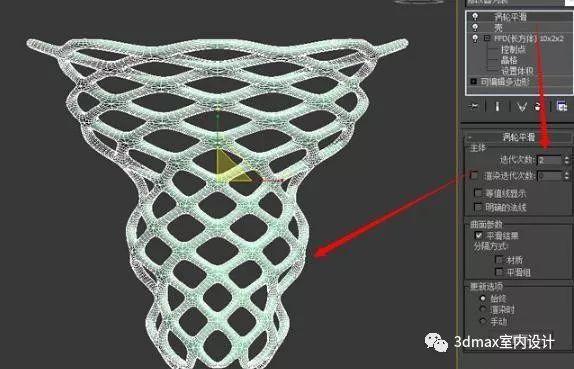Viewport: 574px width, 369px height.
Task: Enable the 等值线显示 checkbox
Action: [478, 193]
